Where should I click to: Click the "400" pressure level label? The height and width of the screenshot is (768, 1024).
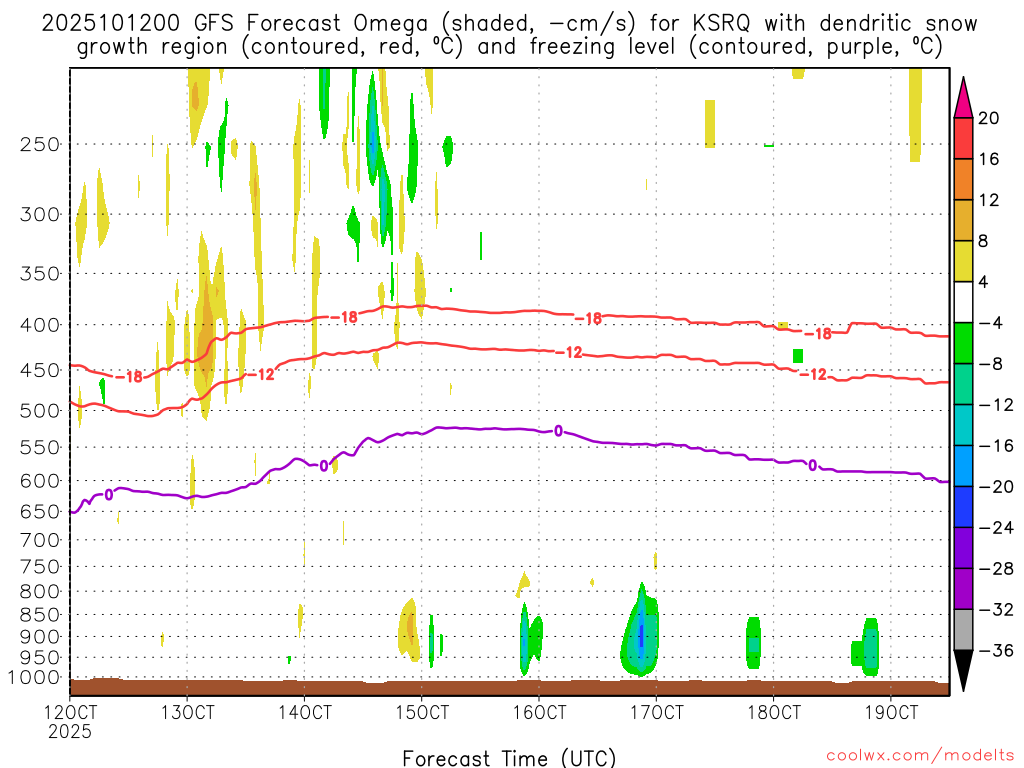click(x=40, y=325)
